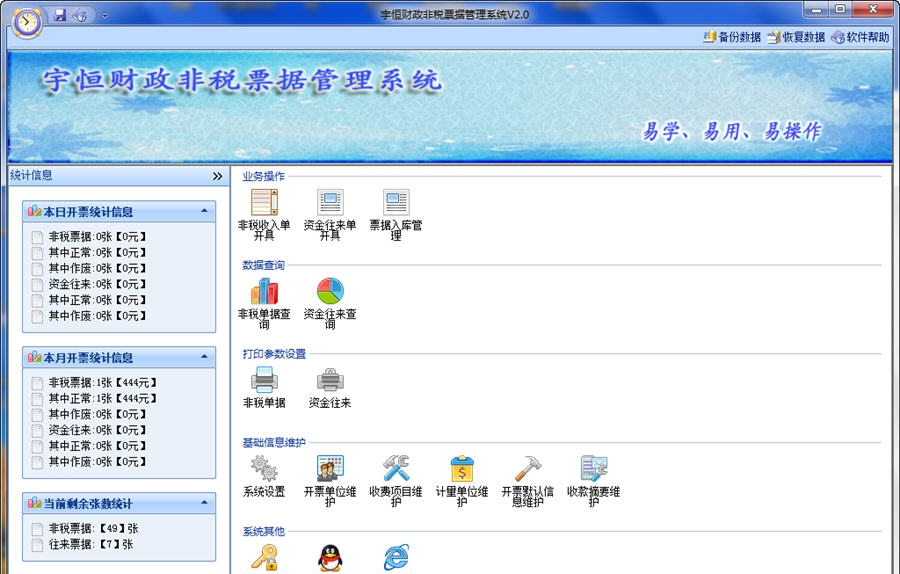The height and width of the screenshot is (574, 900).
Task: Click 备份数据 backup data button
Action: coord(732,37)
